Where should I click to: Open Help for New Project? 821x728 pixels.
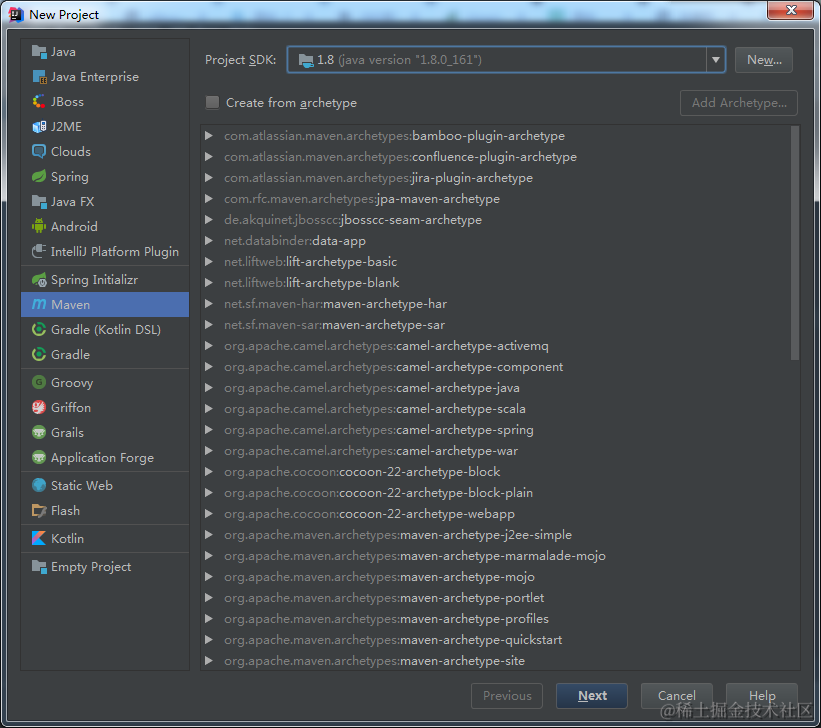(x=762, y=696)
